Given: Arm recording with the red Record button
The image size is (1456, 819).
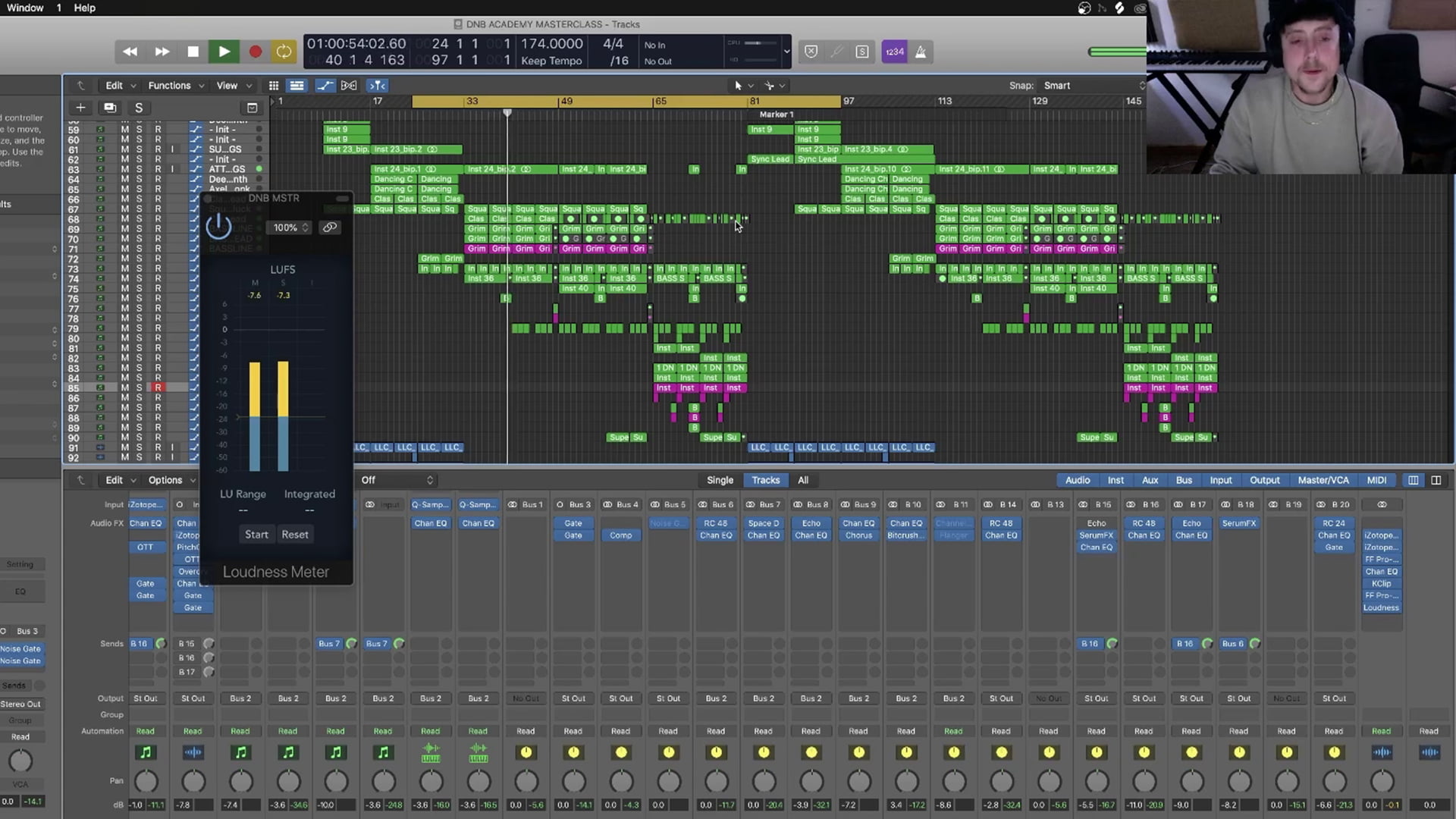Looking at the screenshot, I should click(x=256, y=52).
